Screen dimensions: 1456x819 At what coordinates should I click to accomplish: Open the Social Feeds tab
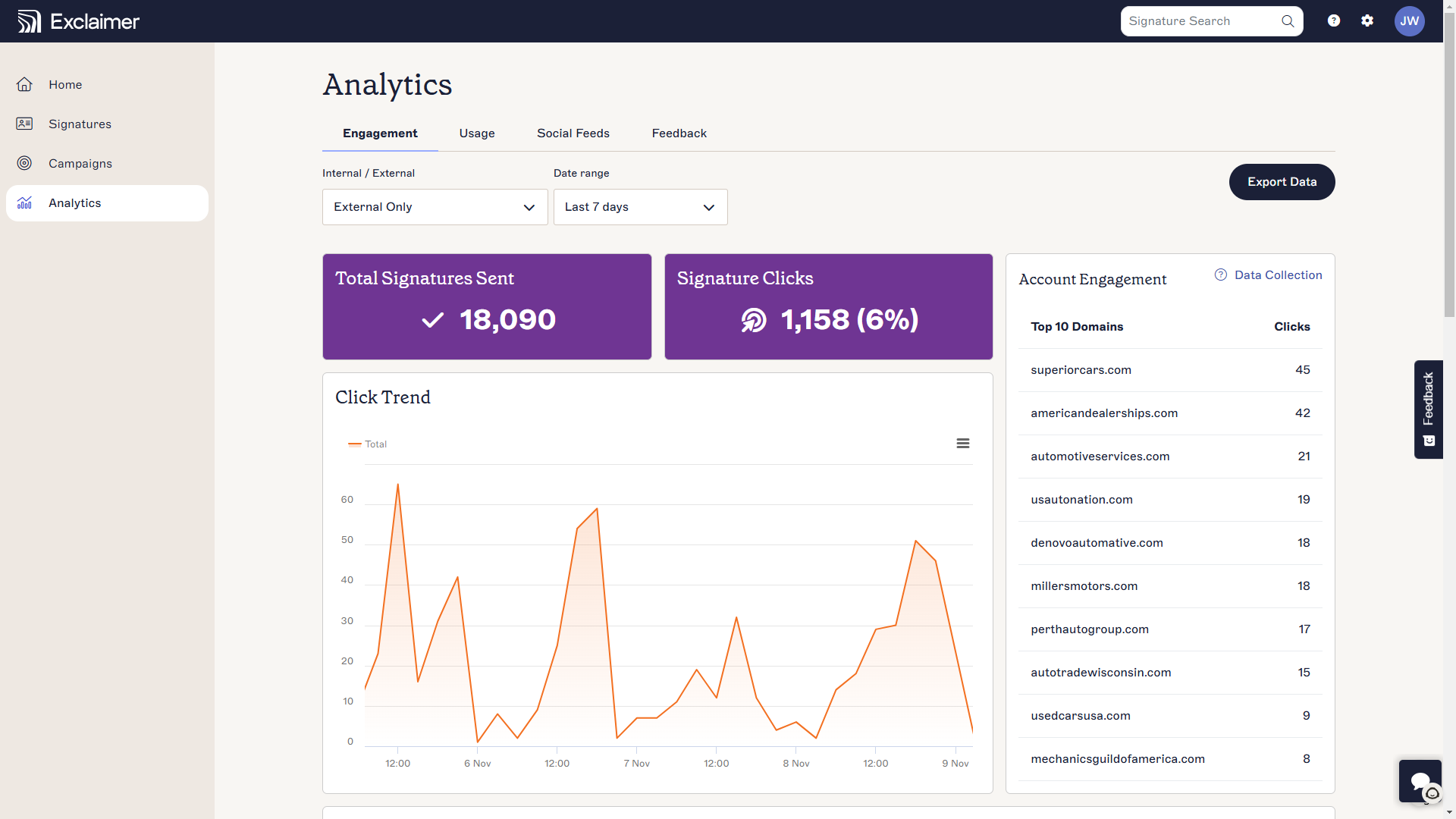[573, 133]
